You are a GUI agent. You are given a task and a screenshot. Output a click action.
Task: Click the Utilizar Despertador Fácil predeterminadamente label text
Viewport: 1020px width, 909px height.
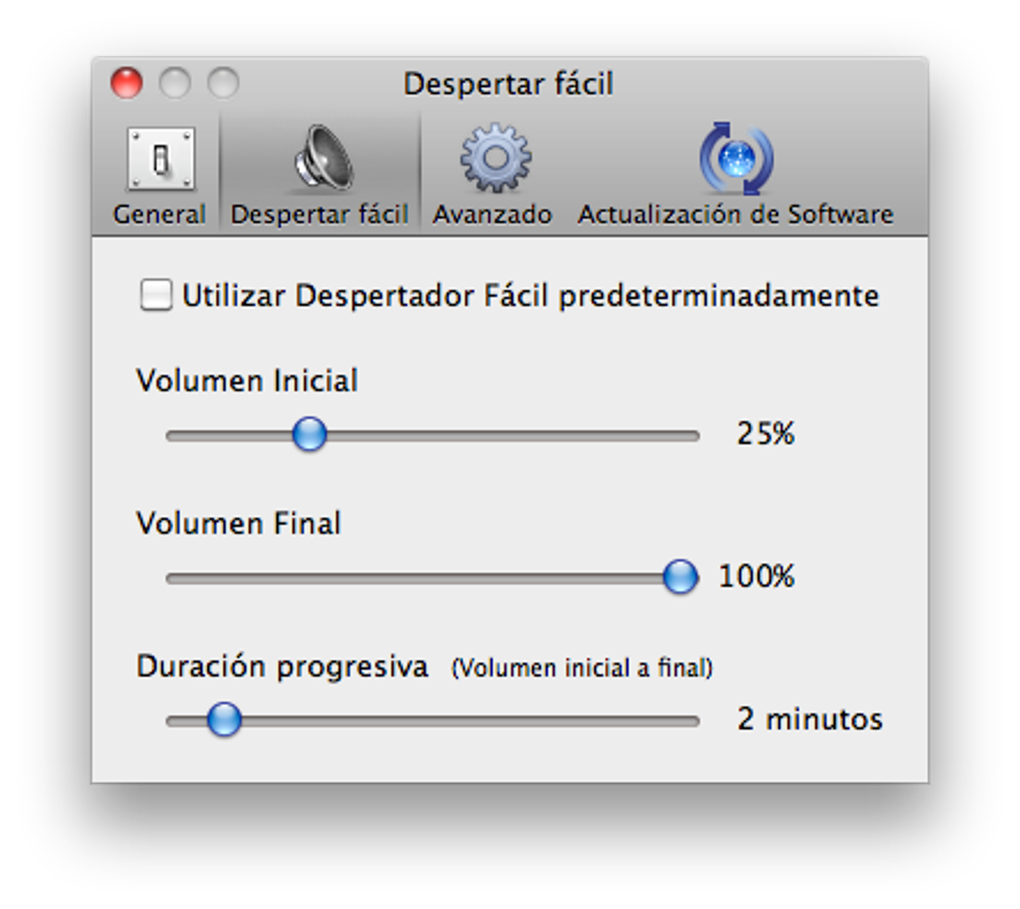[530, 296]
